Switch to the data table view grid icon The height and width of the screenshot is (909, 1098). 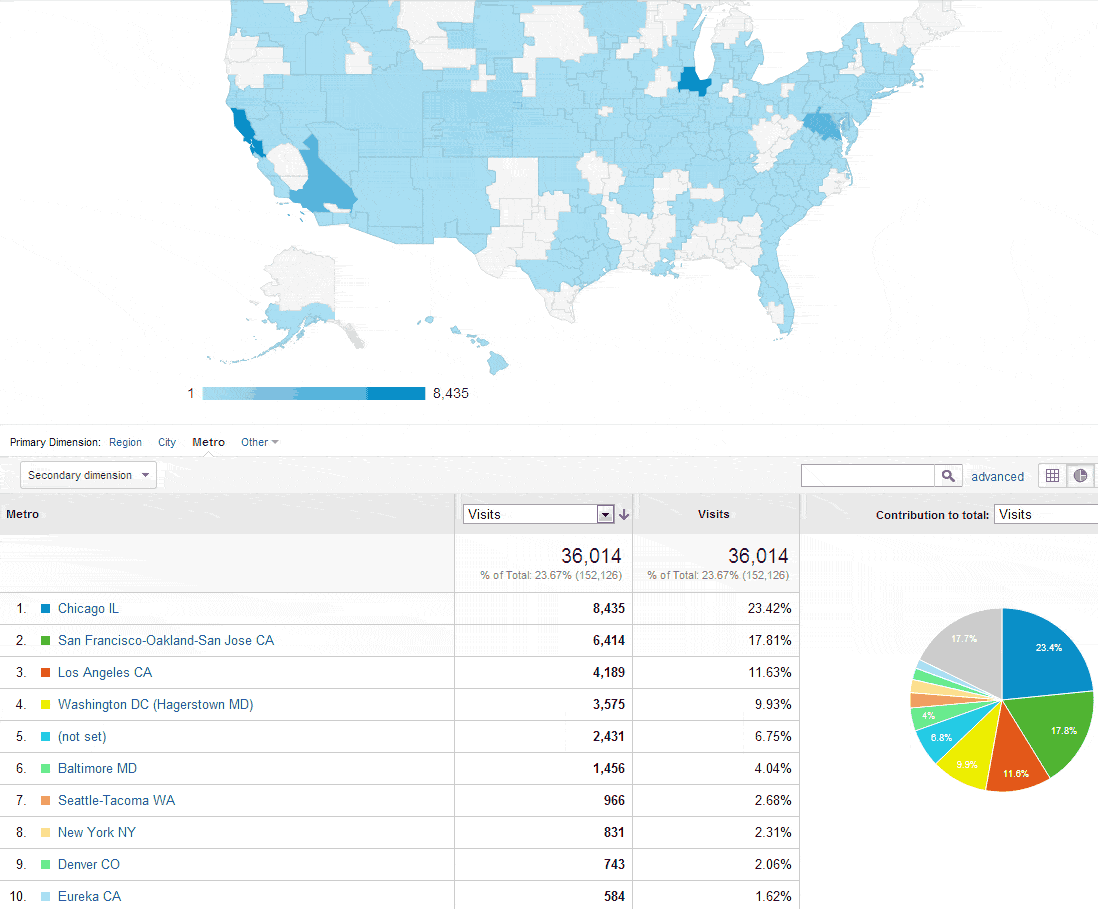1052,475
